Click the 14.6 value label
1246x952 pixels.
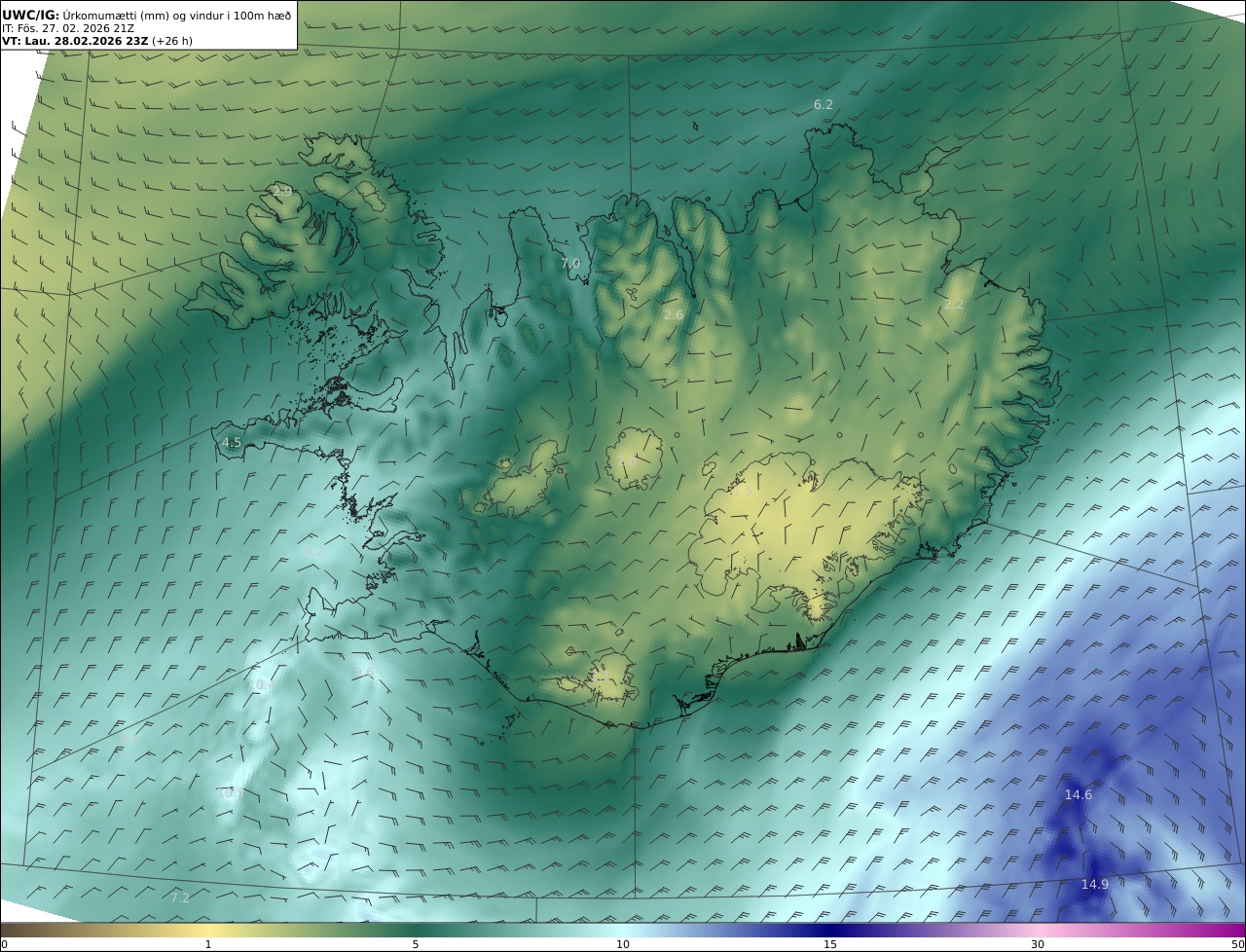1079,795
